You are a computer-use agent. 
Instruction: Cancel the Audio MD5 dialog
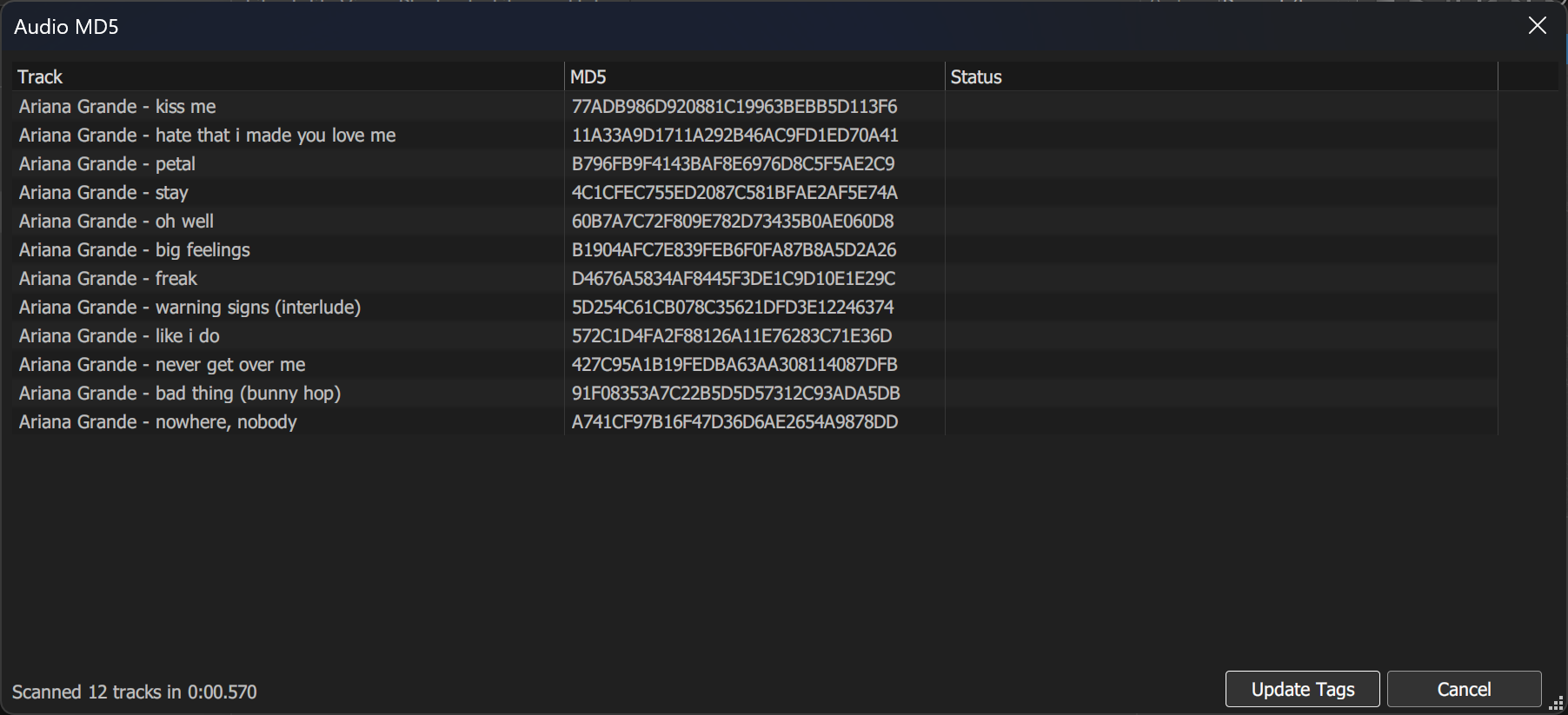point(1464,689)
